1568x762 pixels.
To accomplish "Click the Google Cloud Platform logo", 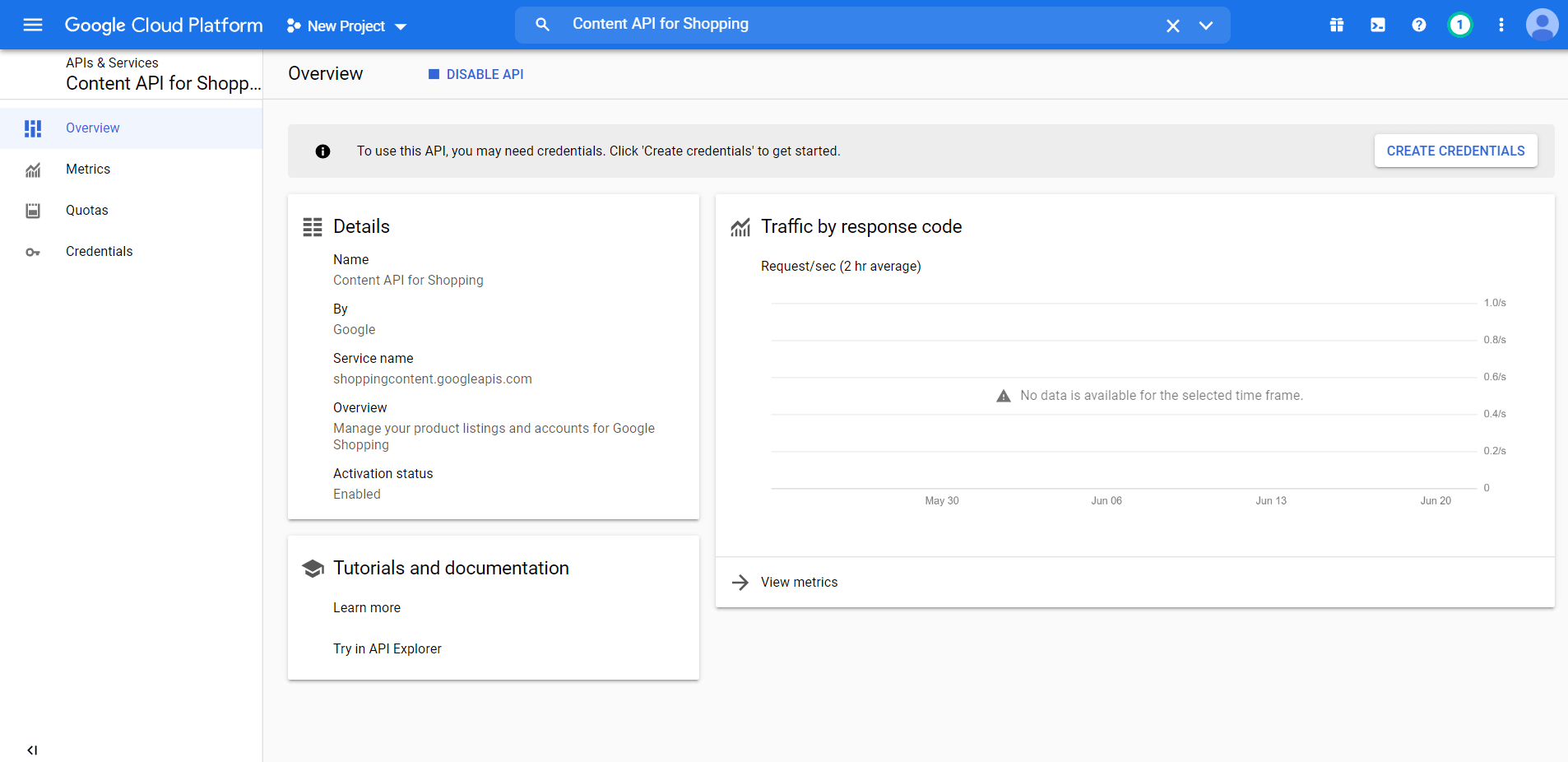I will 164,26.
